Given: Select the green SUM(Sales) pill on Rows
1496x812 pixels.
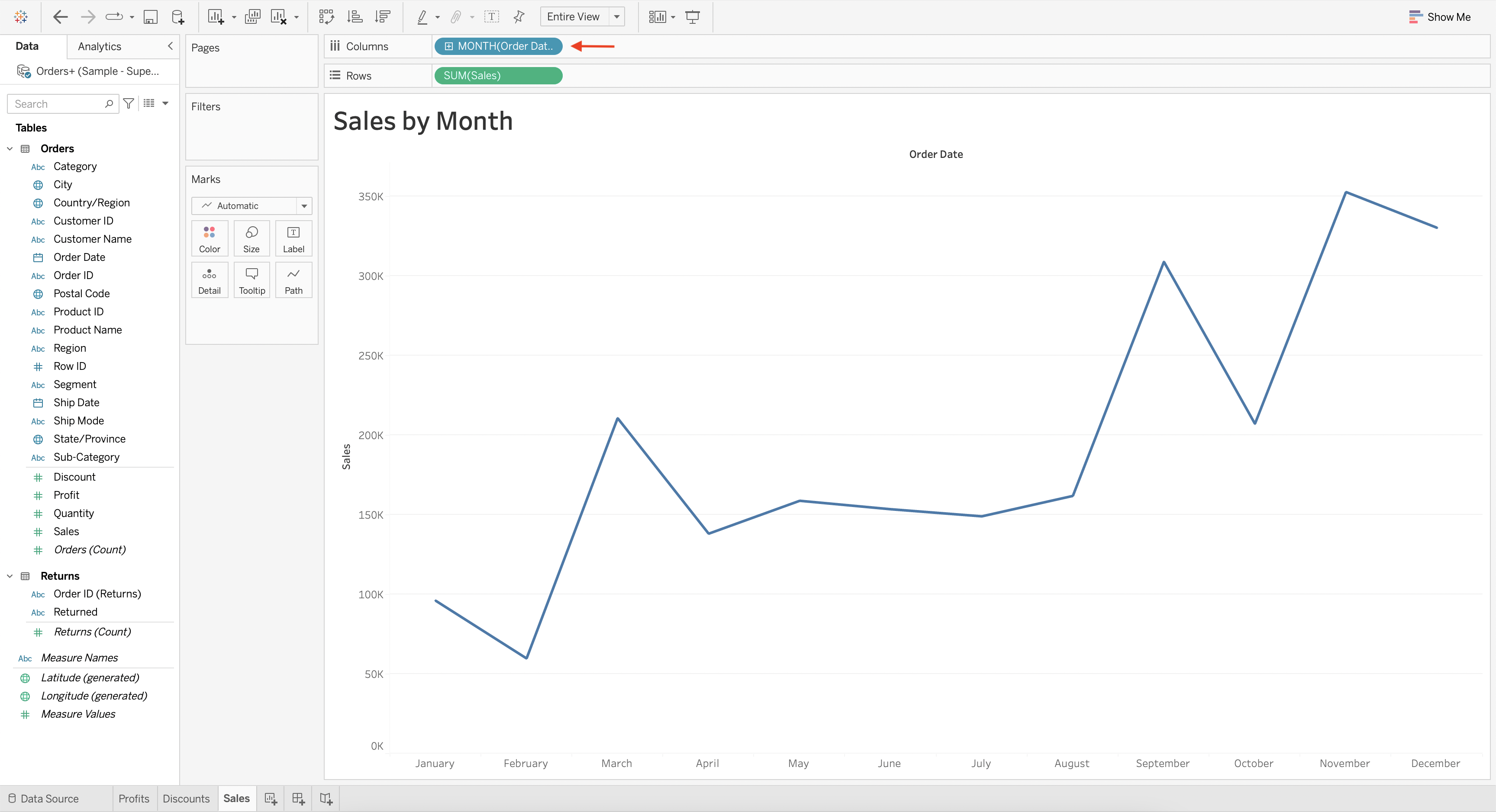Looking at the screenshot, I should click(498, 75).
